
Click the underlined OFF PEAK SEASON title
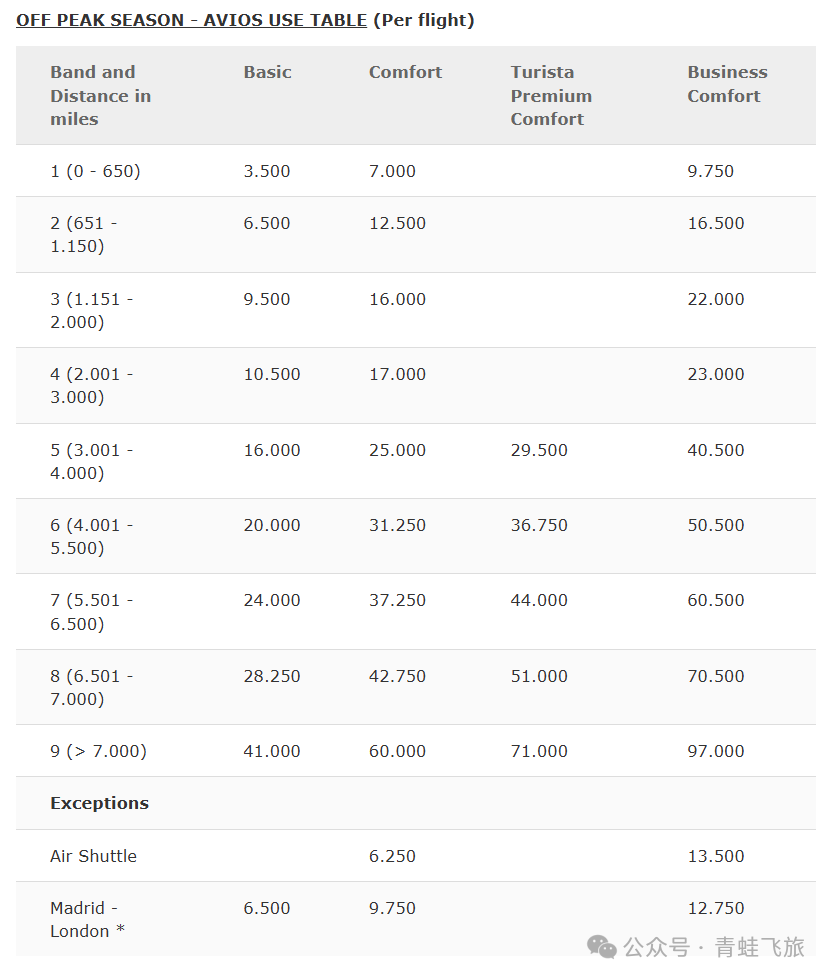pos(191,20)
